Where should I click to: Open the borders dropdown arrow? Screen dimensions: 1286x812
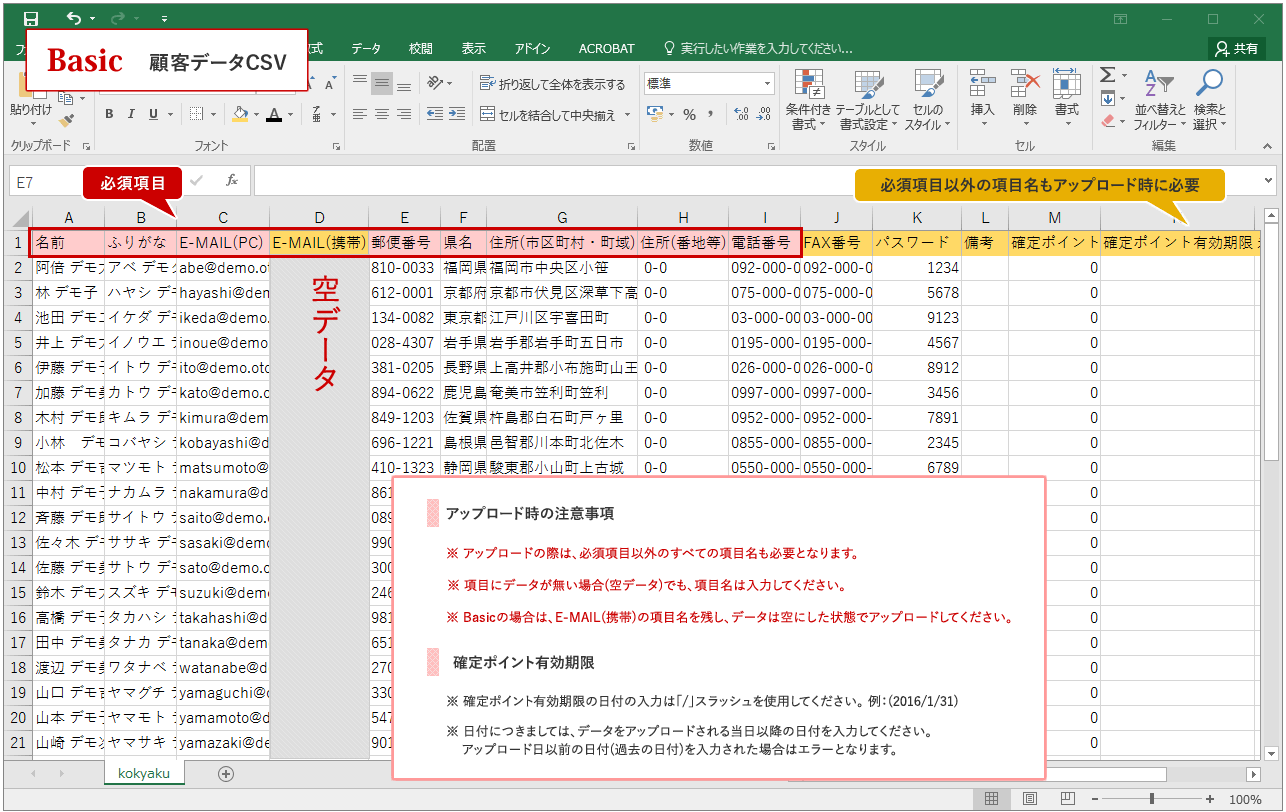[x=212, y=114]
